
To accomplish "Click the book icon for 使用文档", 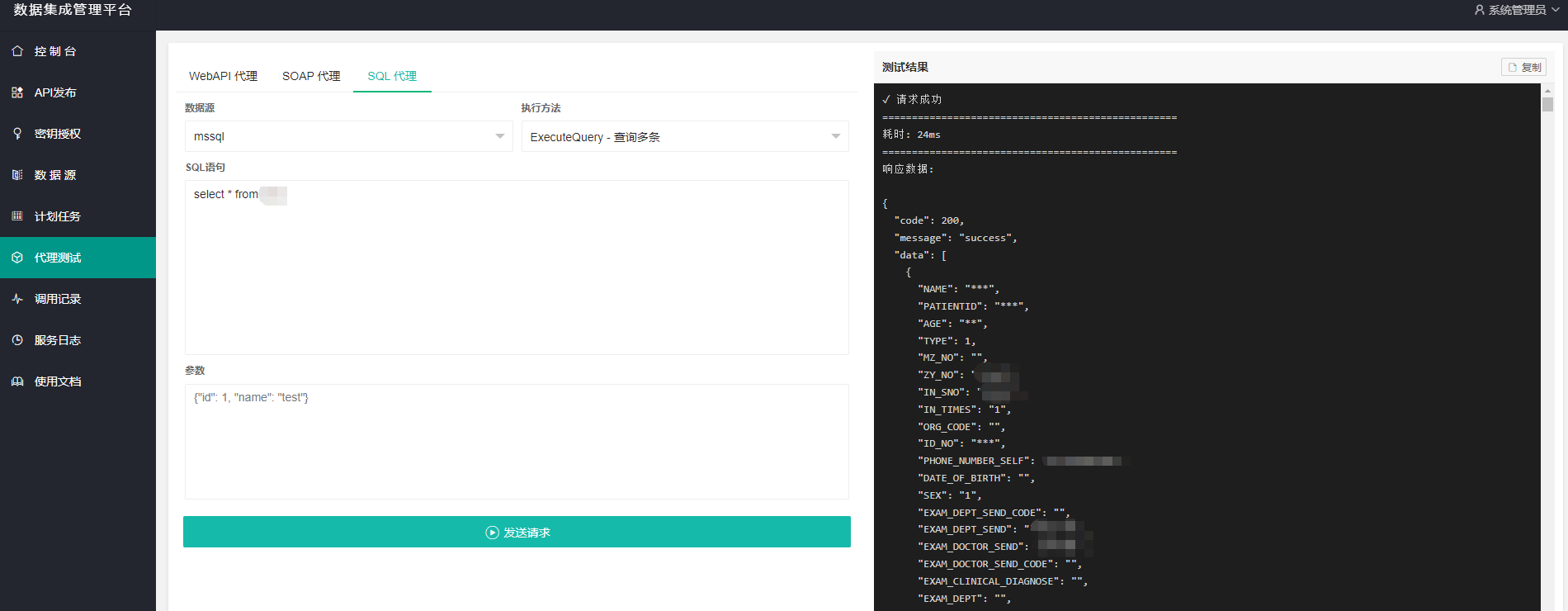I will 17,381.
